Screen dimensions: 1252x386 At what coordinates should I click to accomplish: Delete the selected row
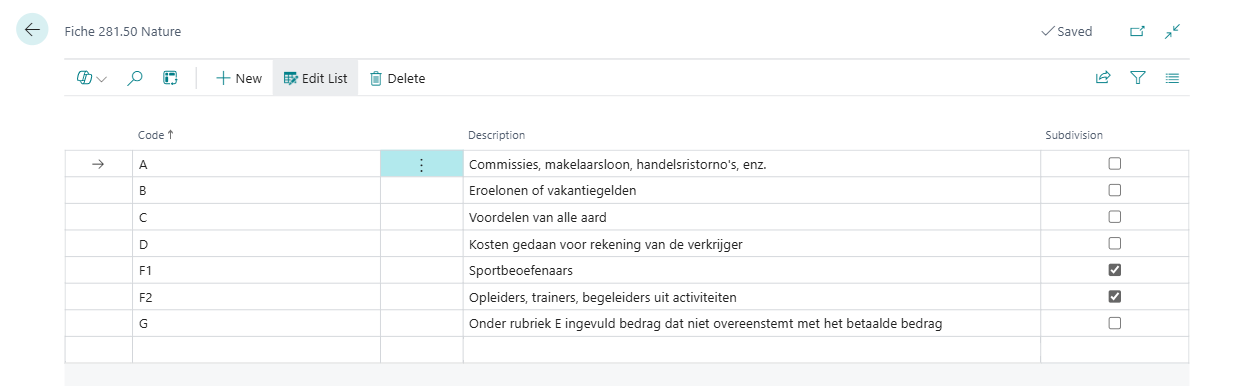397,78
